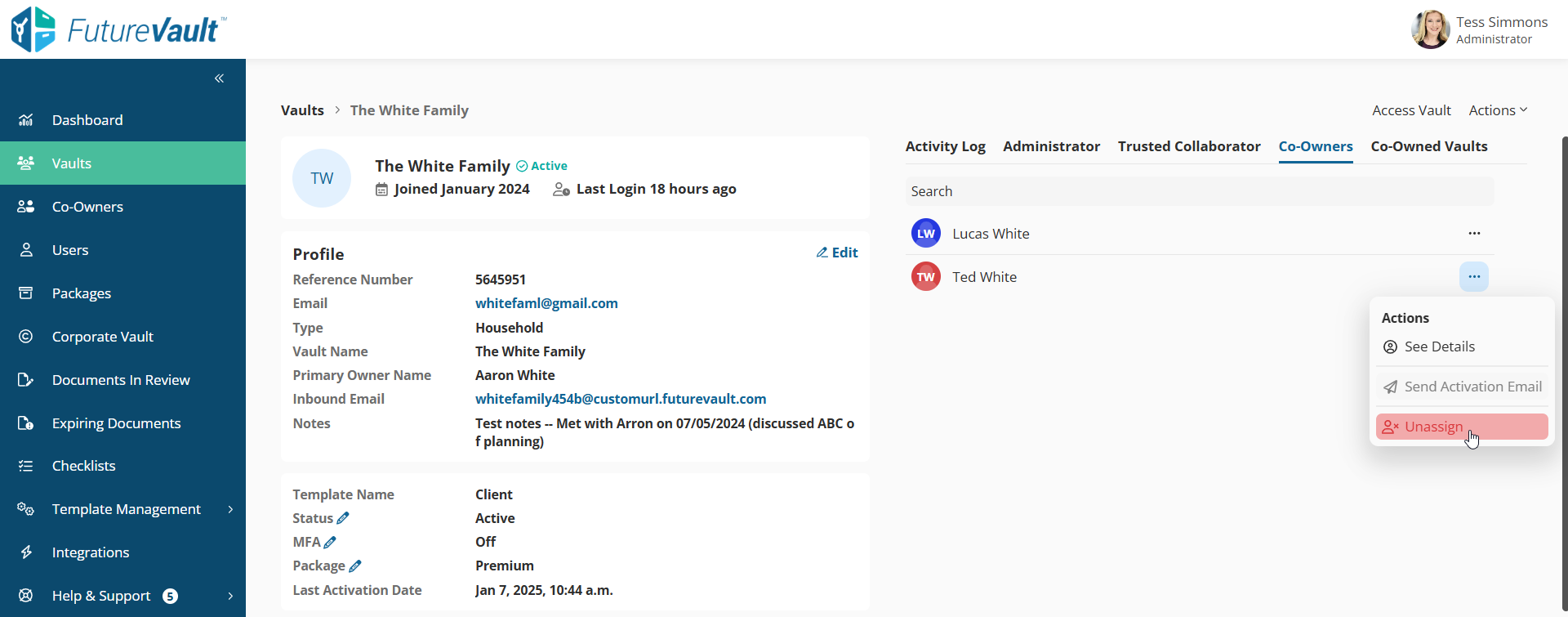Switch to the Administrator tab
Image resolution: width=1568 pixels, height=617 pixels.
pyautogui.click(x=1052, y=146)
